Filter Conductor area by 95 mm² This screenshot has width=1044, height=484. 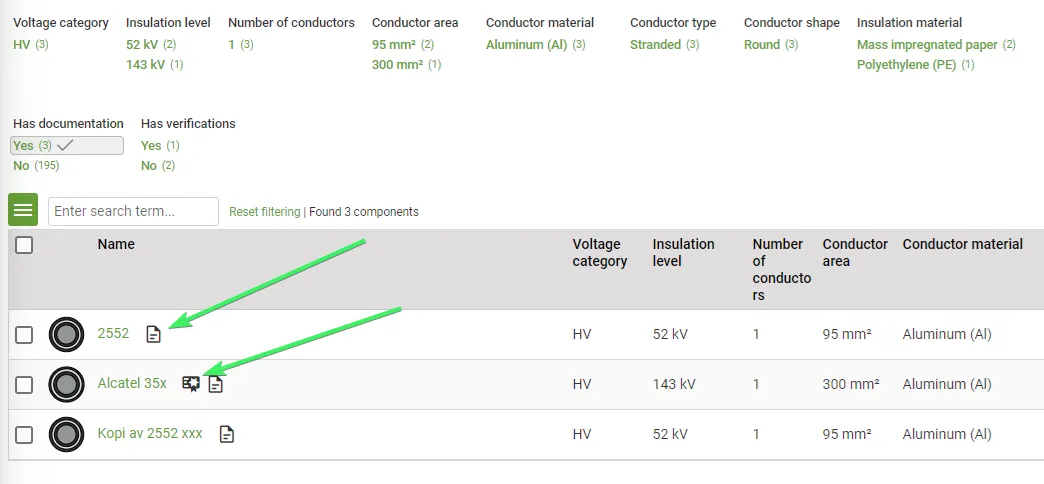click(x=403, y=45)
